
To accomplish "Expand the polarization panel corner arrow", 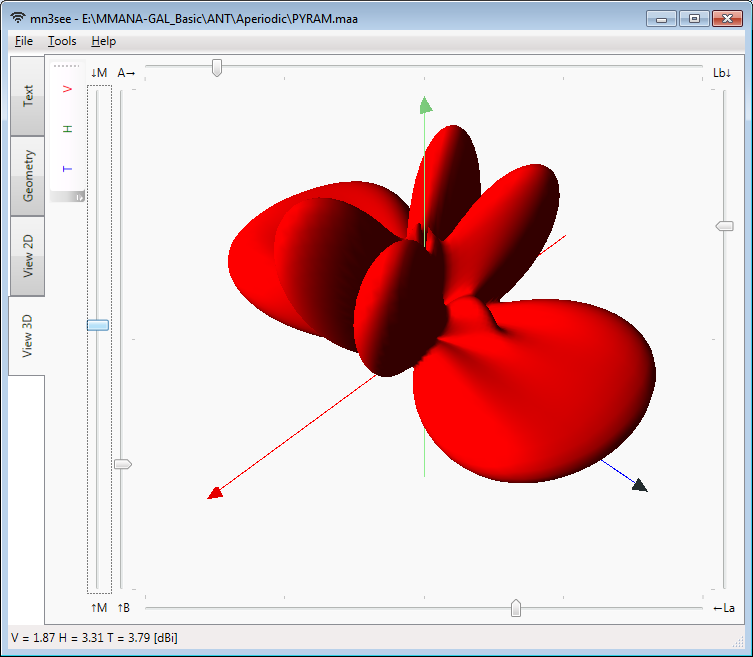I will pos(79,197).
